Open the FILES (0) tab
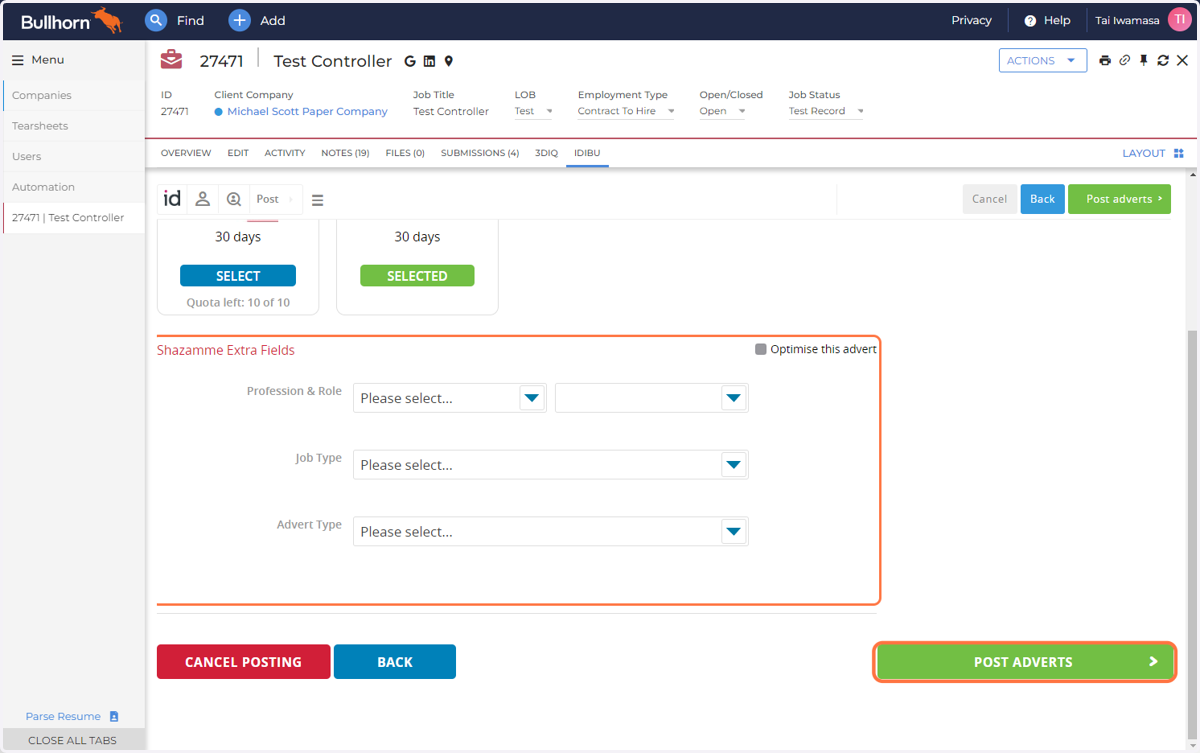The image size is (1200, 753). (x=405, y=153)
